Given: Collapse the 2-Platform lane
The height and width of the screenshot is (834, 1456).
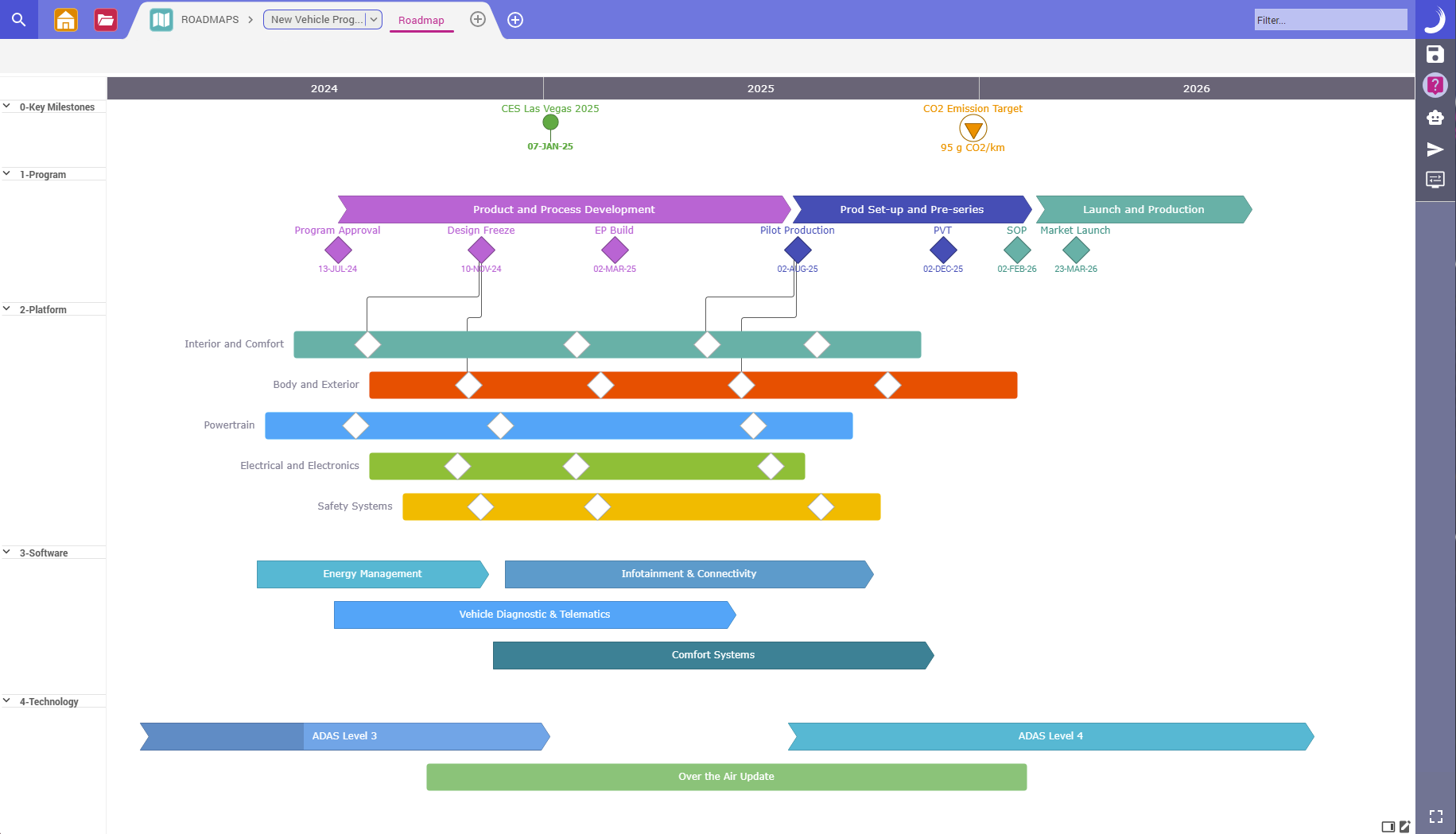Looking at the screenshot, I should click(6, 308).
